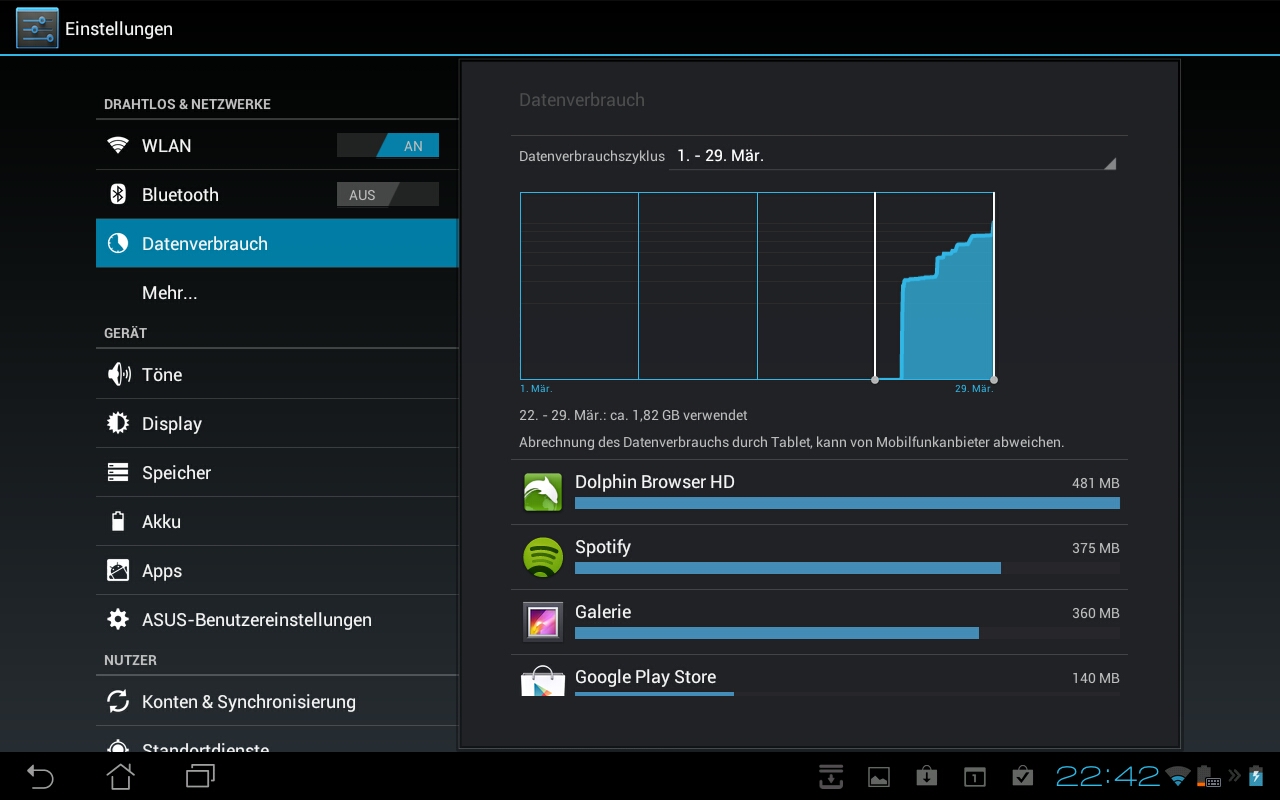1280x800 pixels.
Task: Click the 375 MB value
Action: point(1095,548)
